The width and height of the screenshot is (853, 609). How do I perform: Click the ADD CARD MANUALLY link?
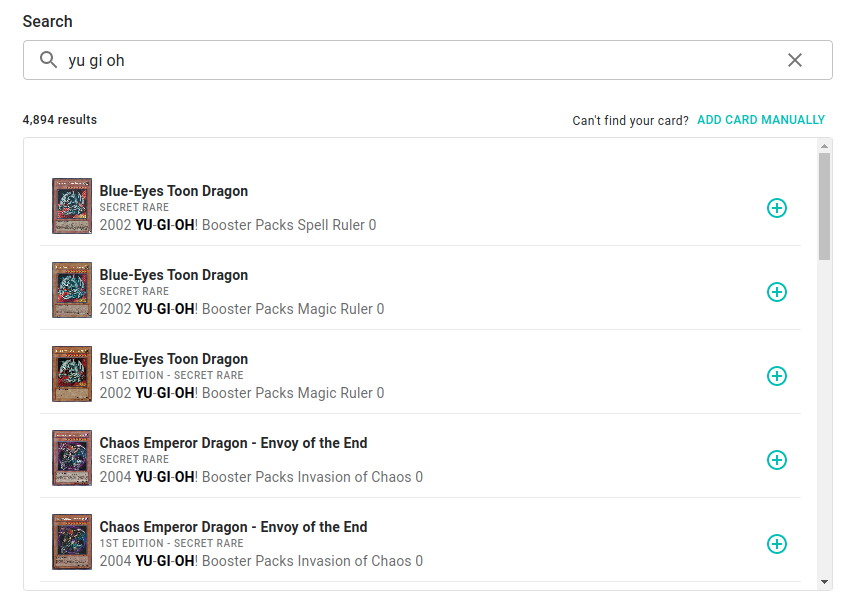(760, 120)
